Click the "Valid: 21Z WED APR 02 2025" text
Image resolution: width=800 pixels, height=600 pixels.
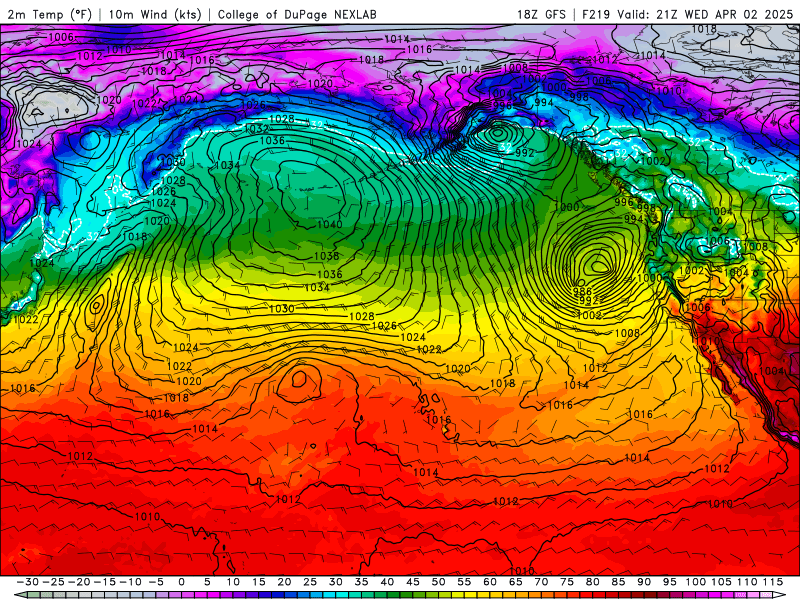tap(705, 14)
